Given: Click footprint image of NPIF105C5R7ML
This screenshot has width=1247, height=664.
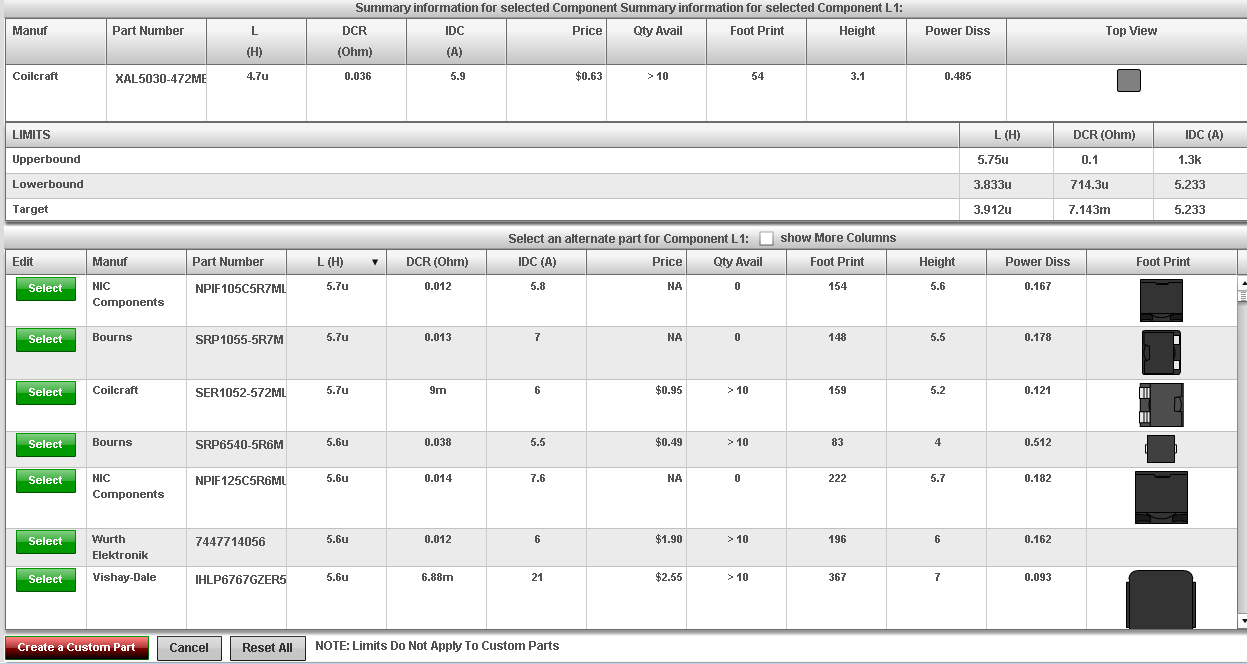Looking at the screenshot, I should coord(1161,300).
